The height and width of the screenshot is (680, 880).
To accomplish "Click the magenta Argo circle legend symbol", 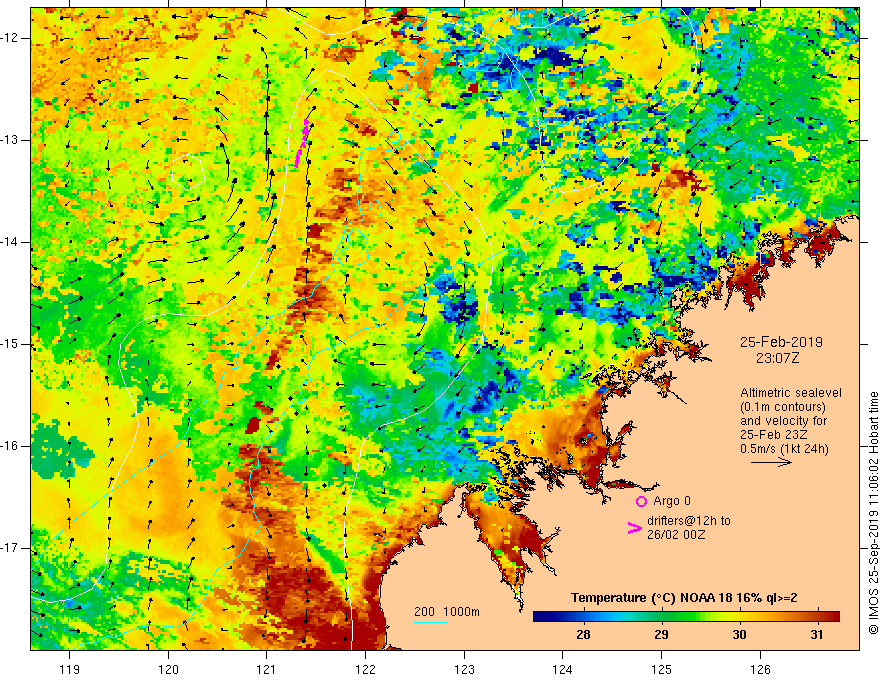I will (641, 502).
